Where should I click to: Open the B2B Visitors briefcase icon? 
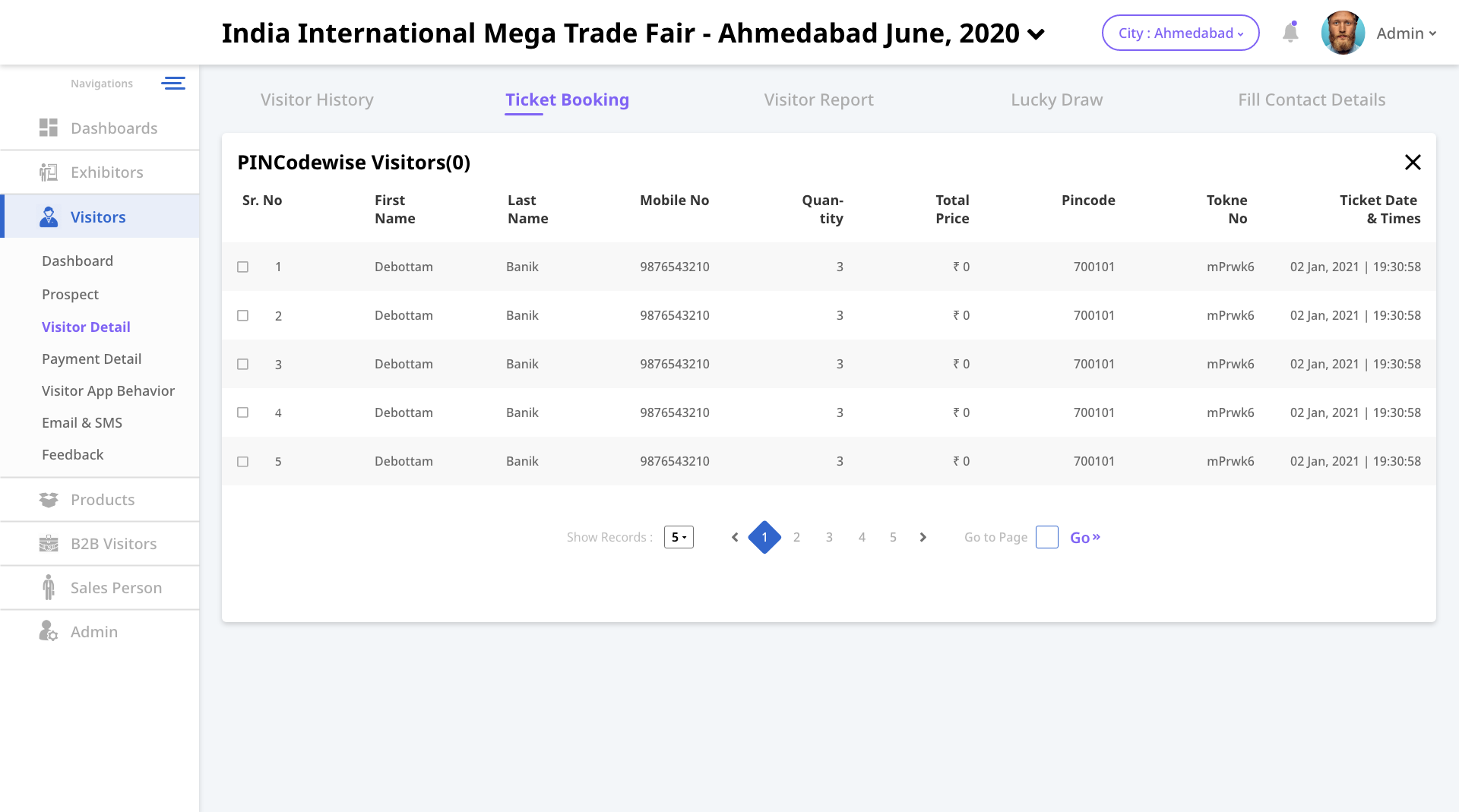(x=49, y=544)
